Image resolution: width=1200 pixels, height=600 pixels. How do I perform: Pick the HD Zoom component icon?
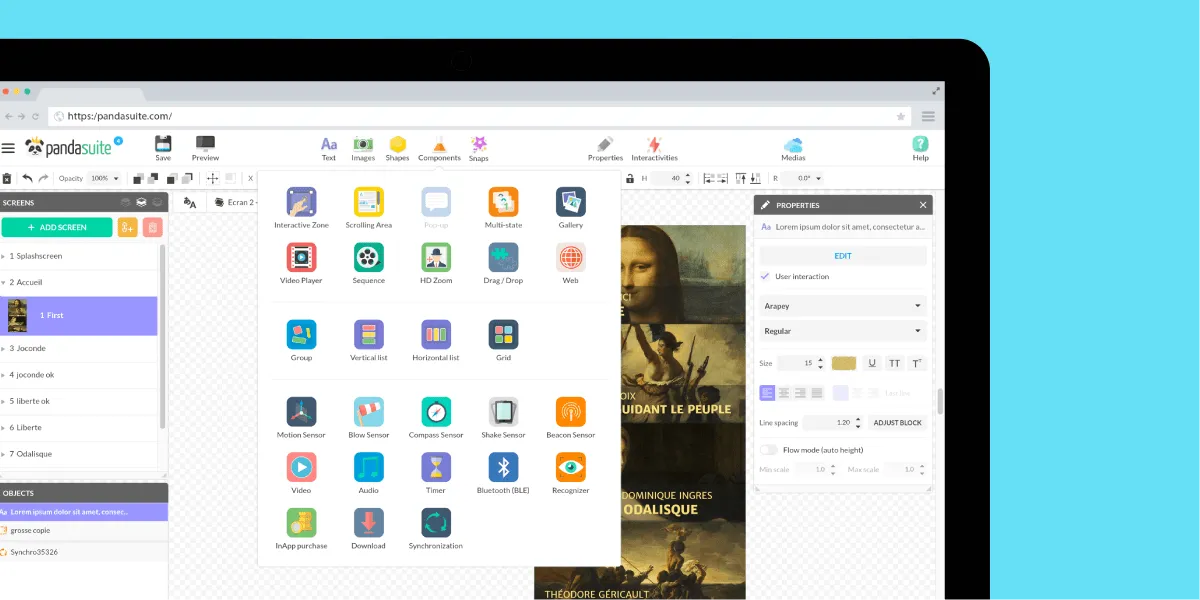click(x=436, y=258)
